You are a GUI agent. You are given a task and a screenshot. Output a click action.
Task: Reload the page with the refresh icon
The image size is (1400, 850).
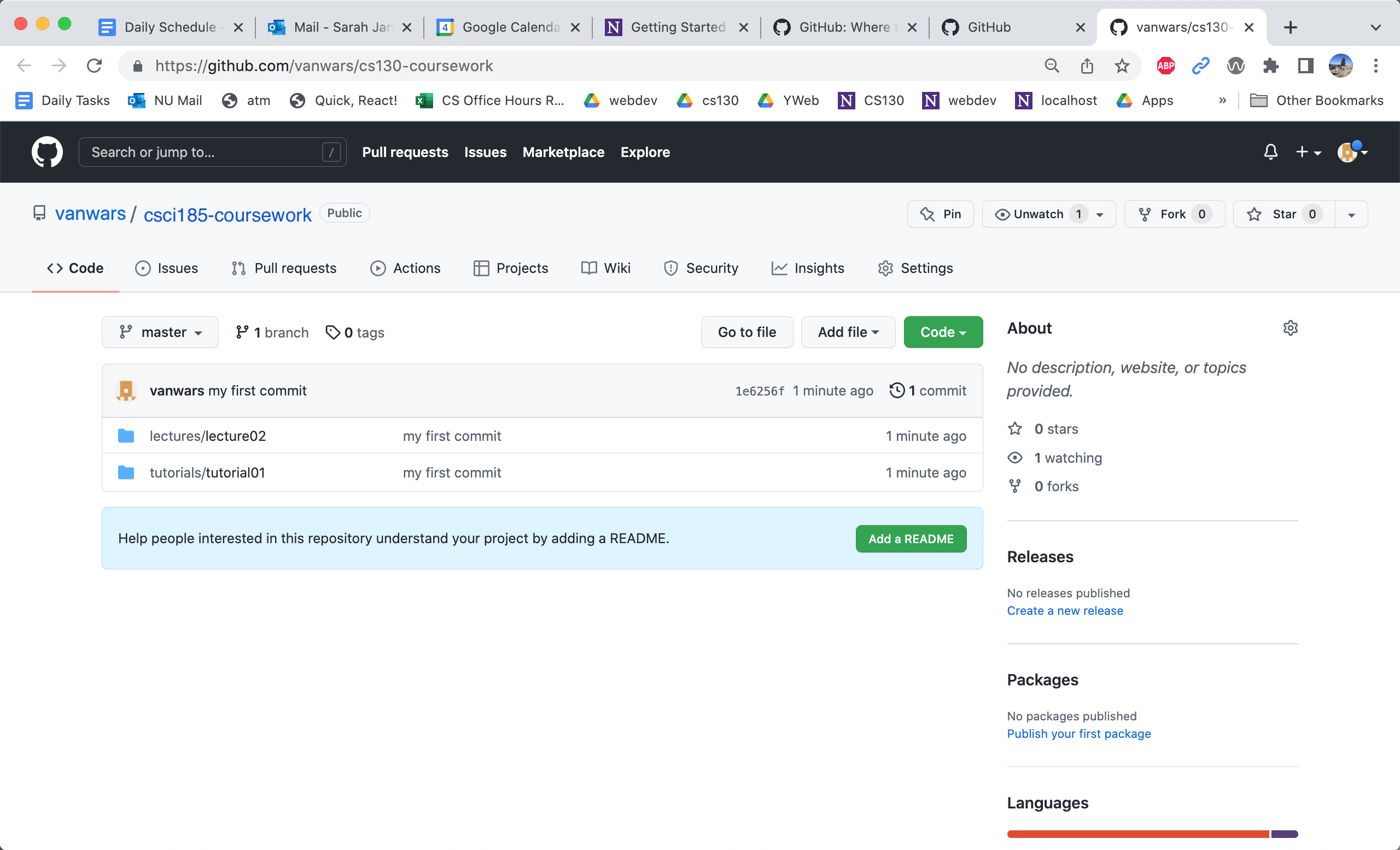point(94,66)
